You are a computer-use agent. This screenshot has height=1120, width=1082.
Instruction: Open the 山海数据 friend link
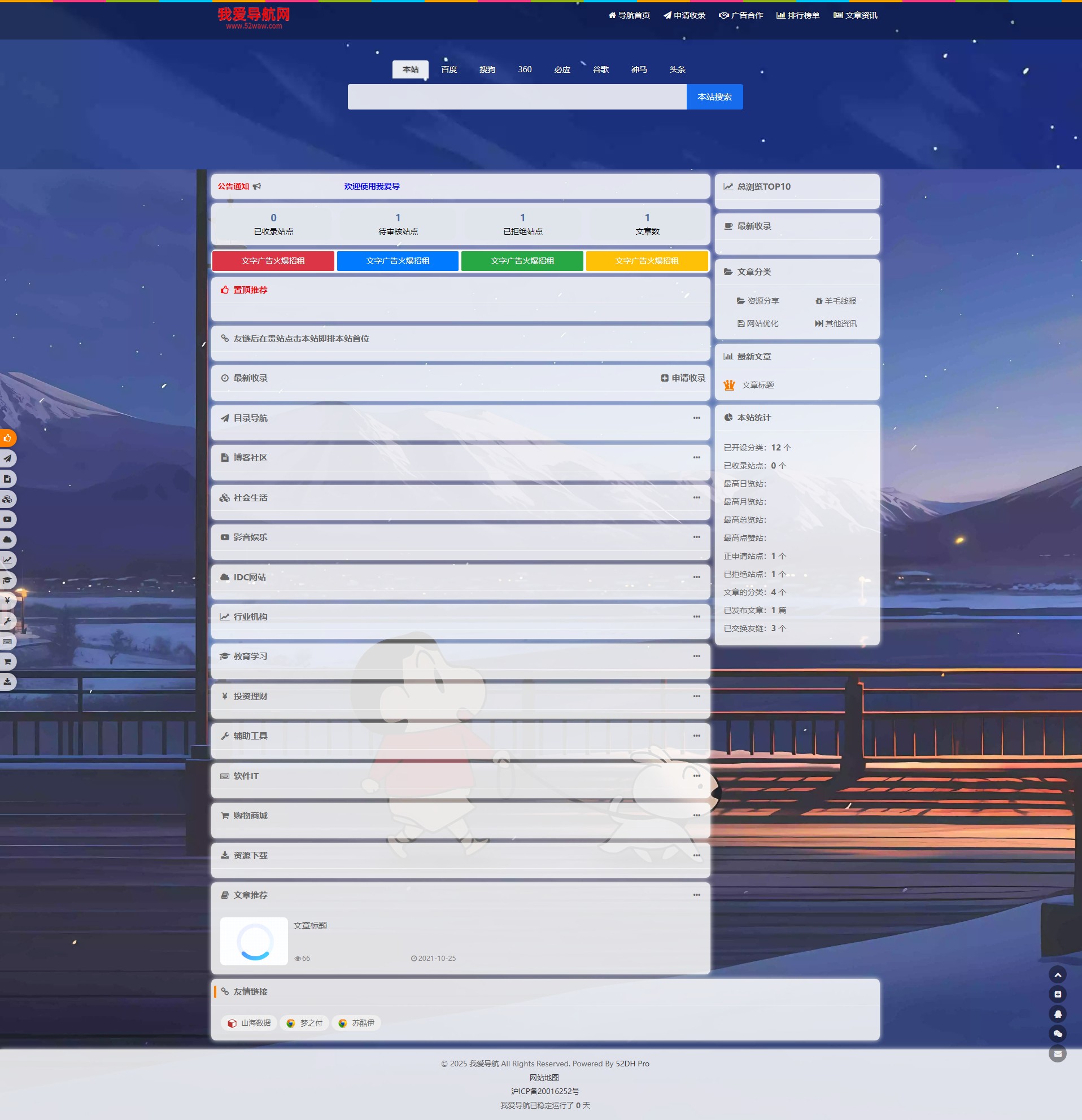click(249, 1023)
